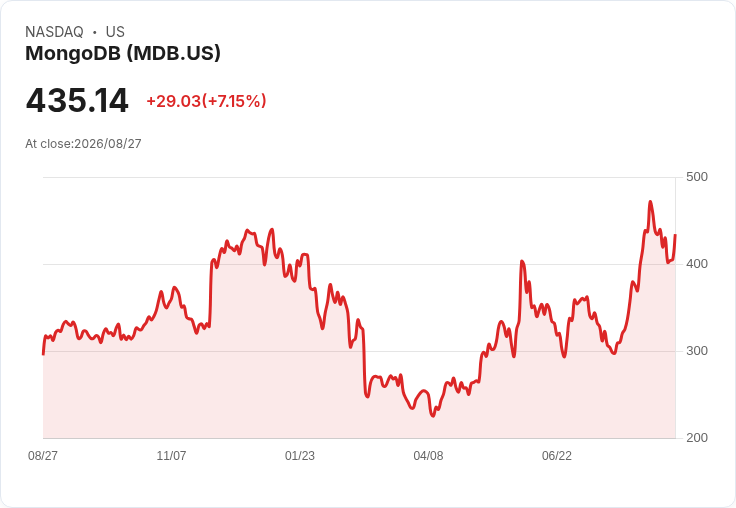Image resolution: width=736 pixels, height=508 pixels.
Task: Click the 400 y-axis price label
Action: pos(697,264)
